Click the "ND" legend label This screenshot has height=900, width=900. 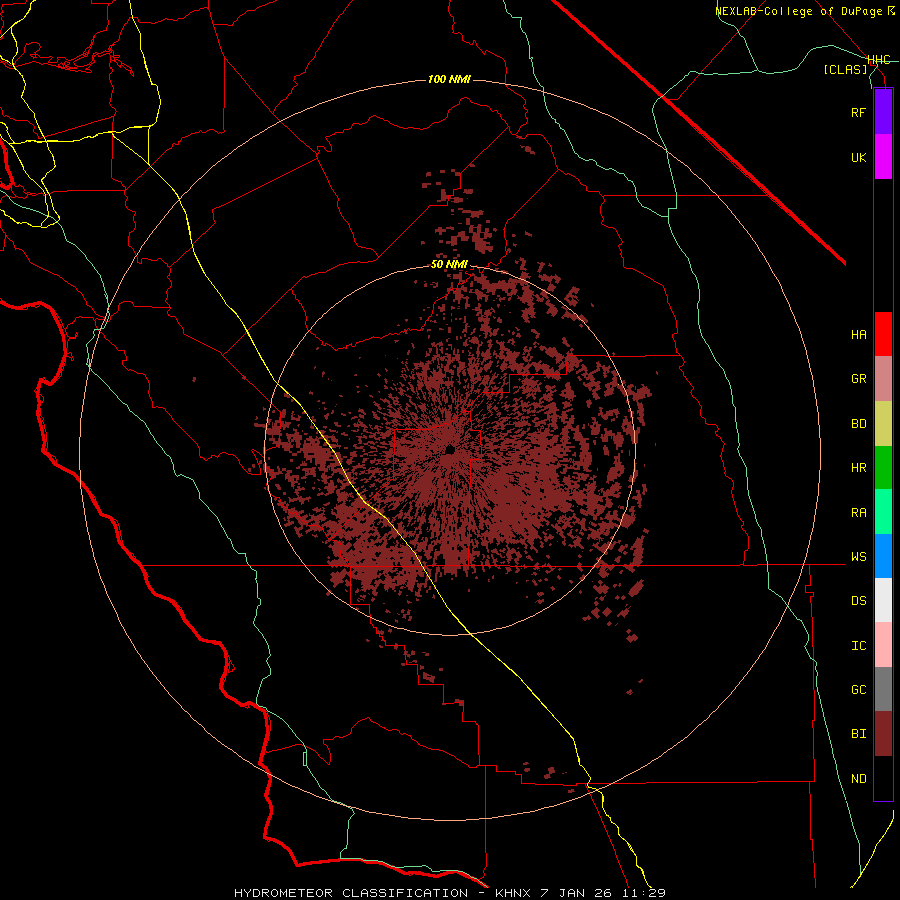(x=858, y=778)
